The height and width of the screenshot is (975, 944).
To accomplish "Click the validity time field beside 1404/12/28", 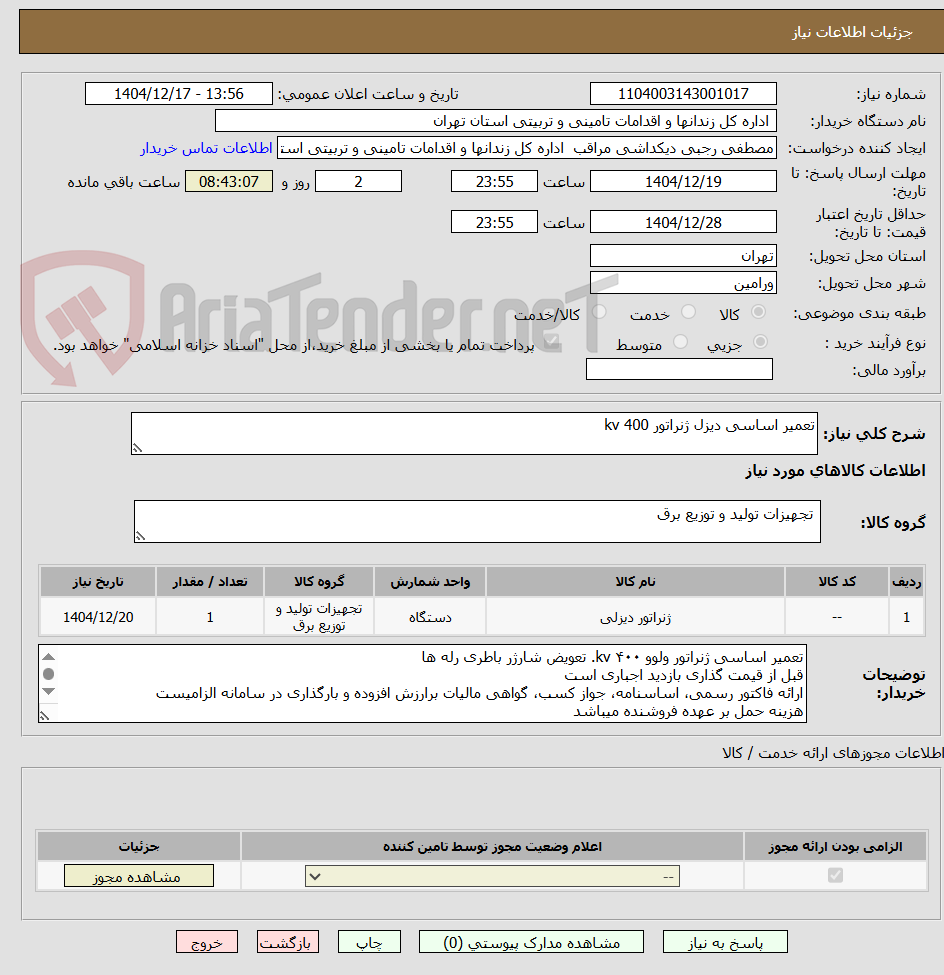I will pos(494,223).
